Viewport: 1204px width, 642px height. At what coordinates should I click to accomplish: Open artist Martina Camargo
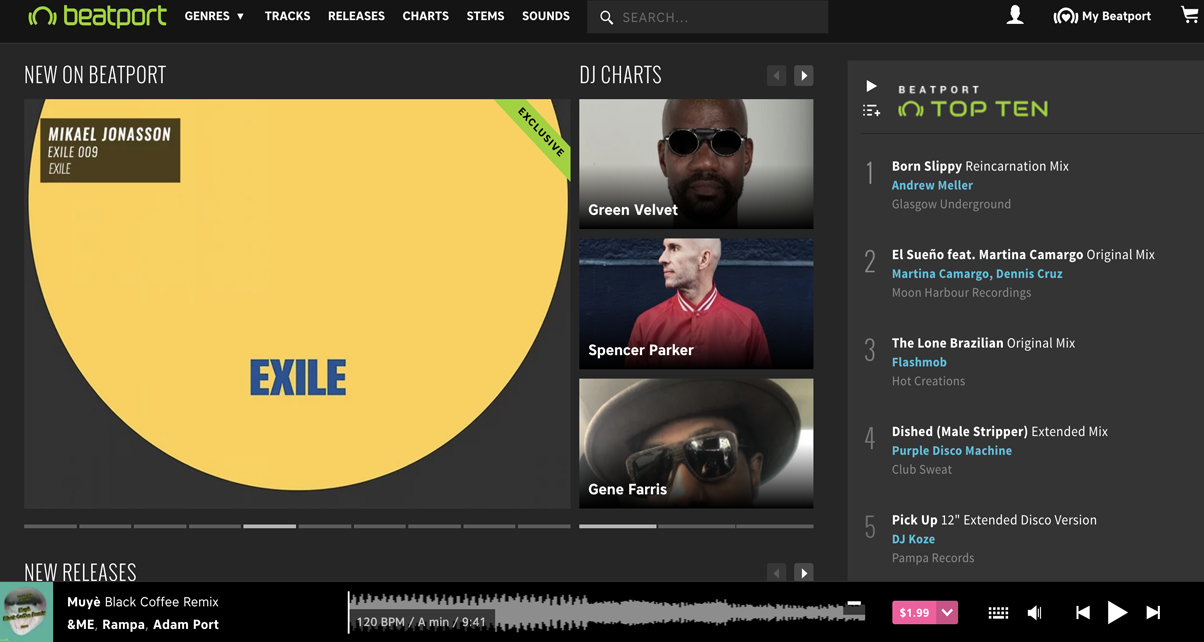coord(941,274)
